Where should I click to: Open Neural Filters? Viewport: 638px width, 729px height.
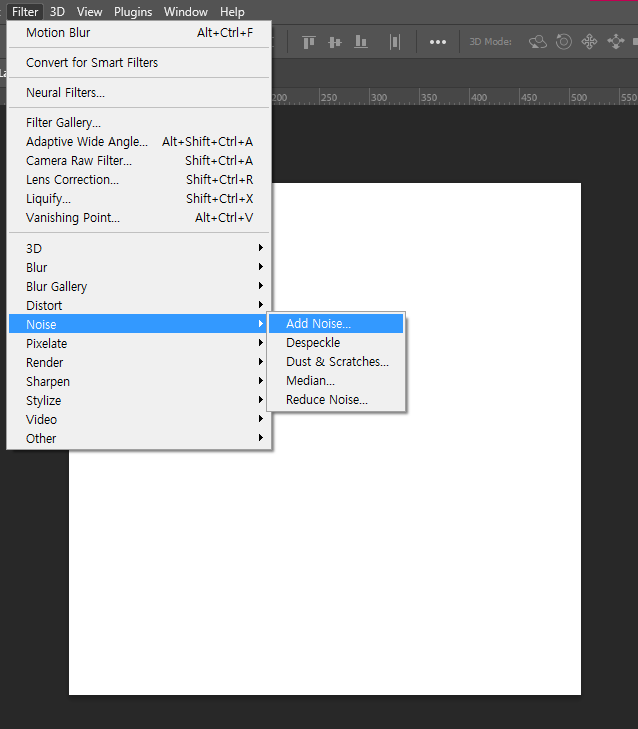click(x=139, y=93)
